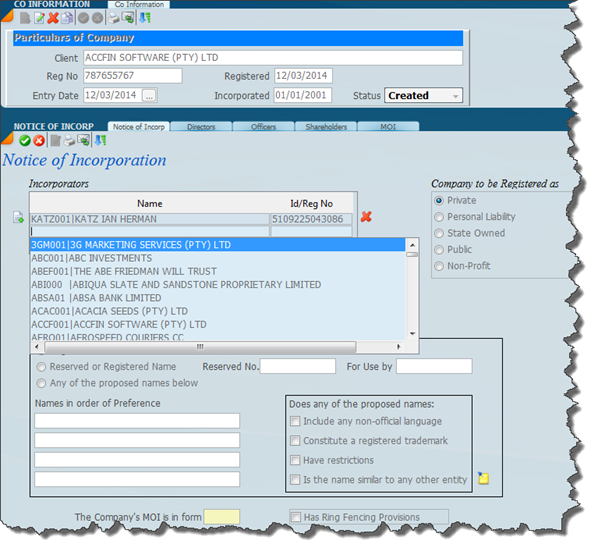This screenshot has height=555, width=598.
Task: Click into the Reserved No. input field
Action: coord(297,366)
